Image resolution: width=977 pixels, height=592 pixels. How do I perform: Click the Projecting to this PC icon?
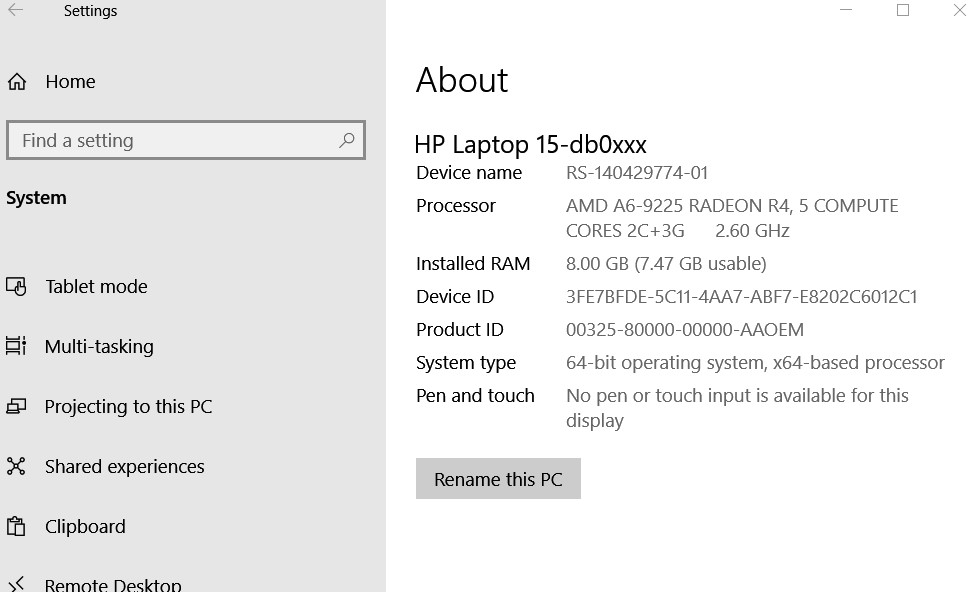pos(16,406)
